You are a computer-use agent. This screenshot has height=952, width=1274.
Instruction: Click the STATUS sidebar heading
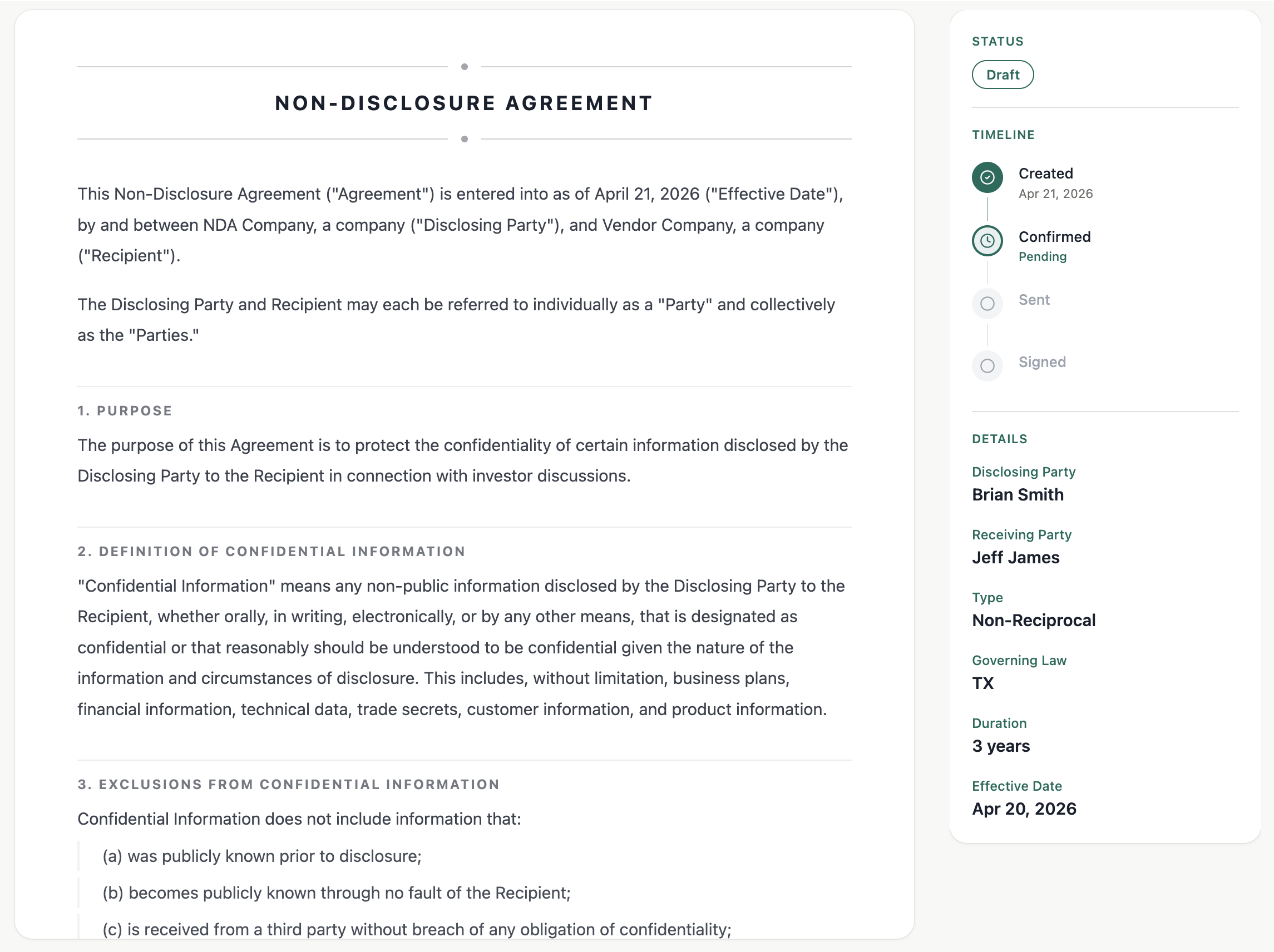998,42
